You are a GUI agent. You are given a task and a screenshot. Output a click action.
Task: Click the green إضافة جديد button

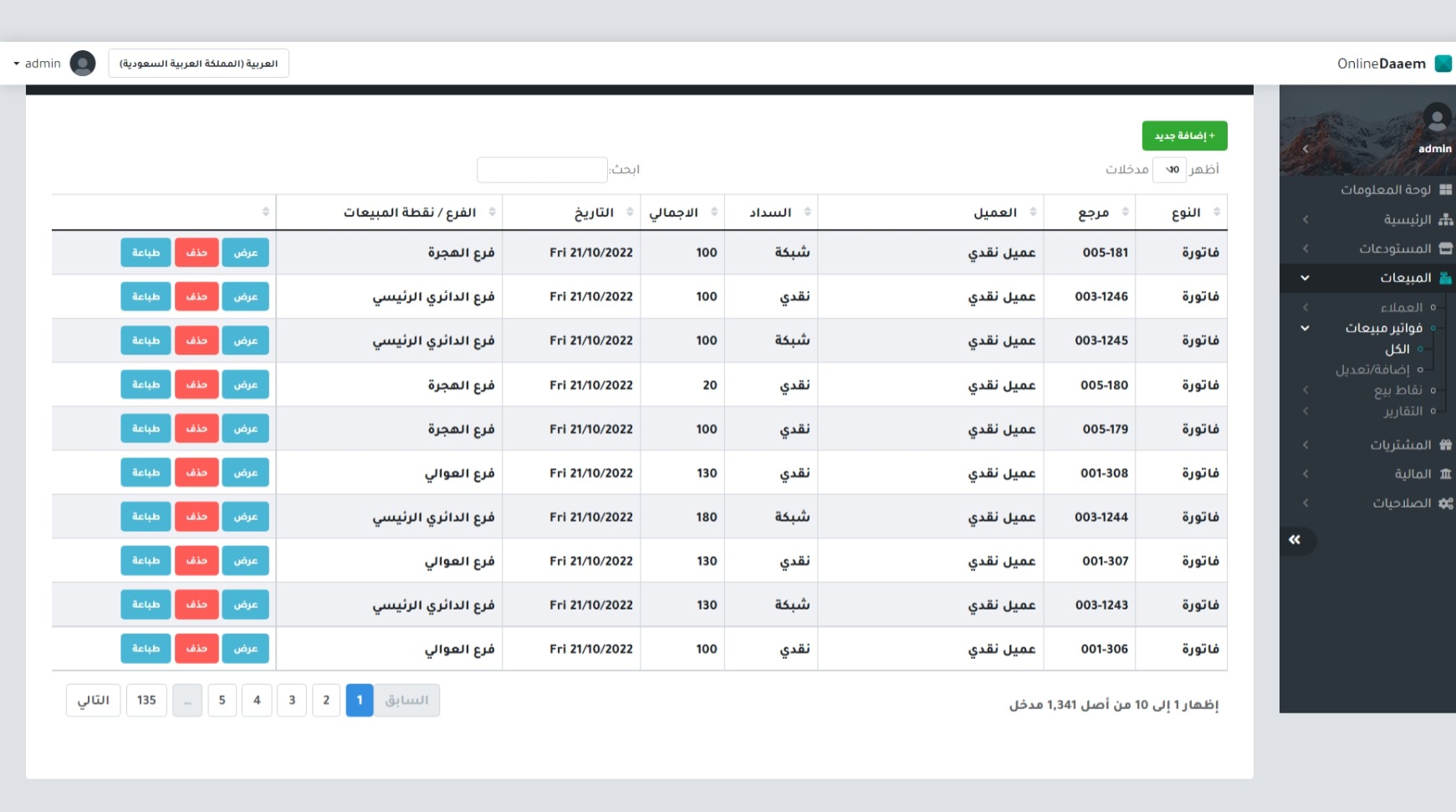(x=1184, y=135)
